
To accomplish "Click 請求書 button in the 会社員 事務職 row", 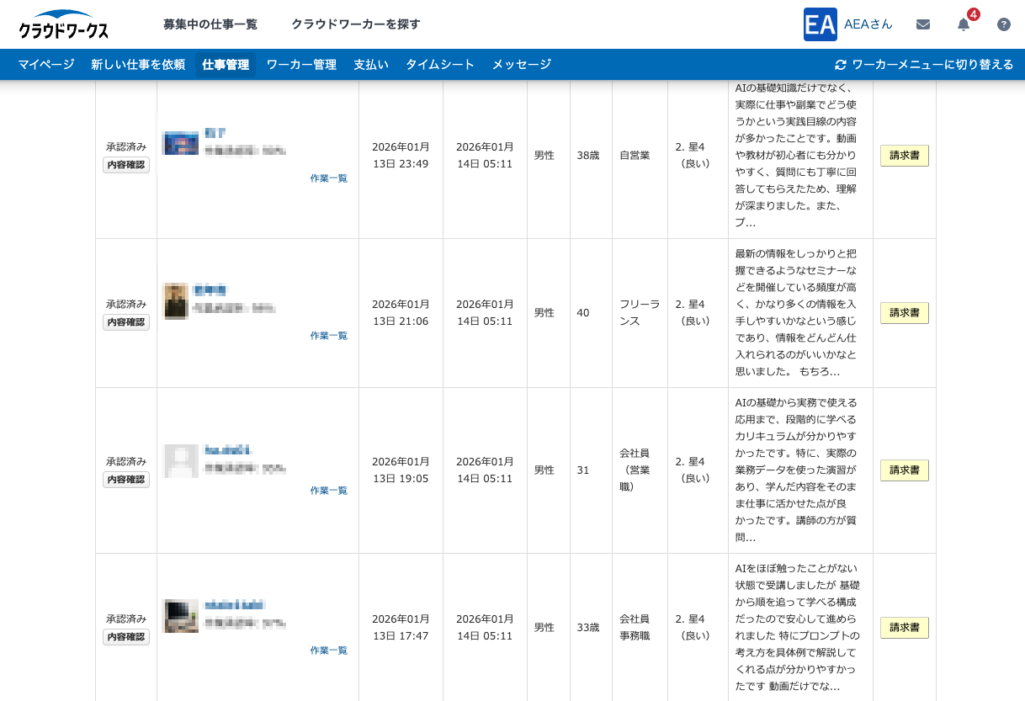I will click(904, 628).
